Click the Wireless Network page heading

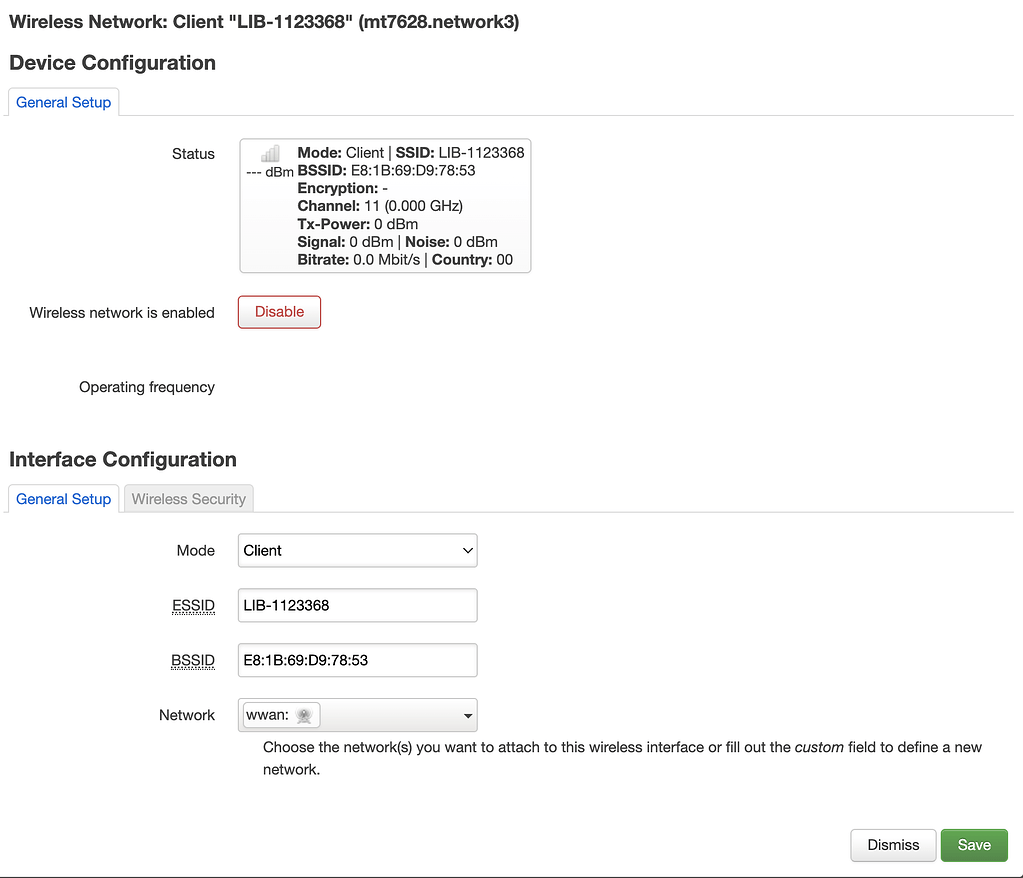[x=263, y=21]
